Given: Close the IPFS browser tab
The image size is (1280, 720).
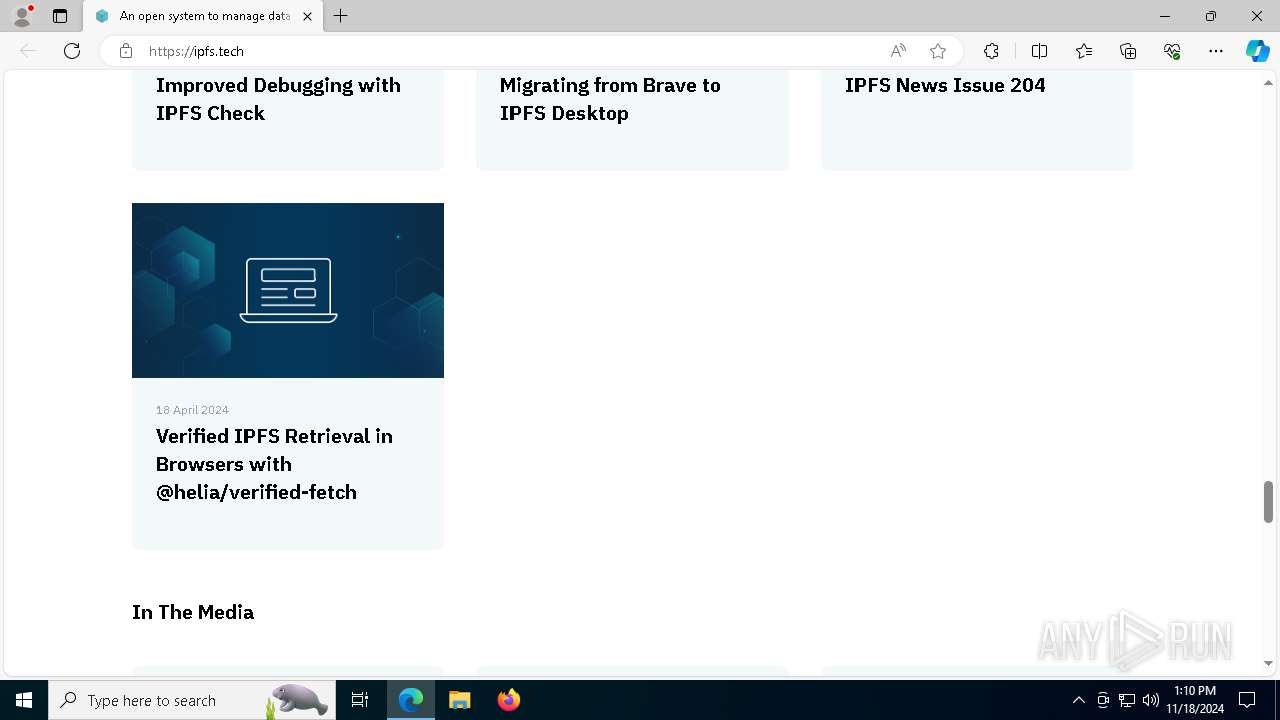Looking at the screenshot, I should click(307, 16).
